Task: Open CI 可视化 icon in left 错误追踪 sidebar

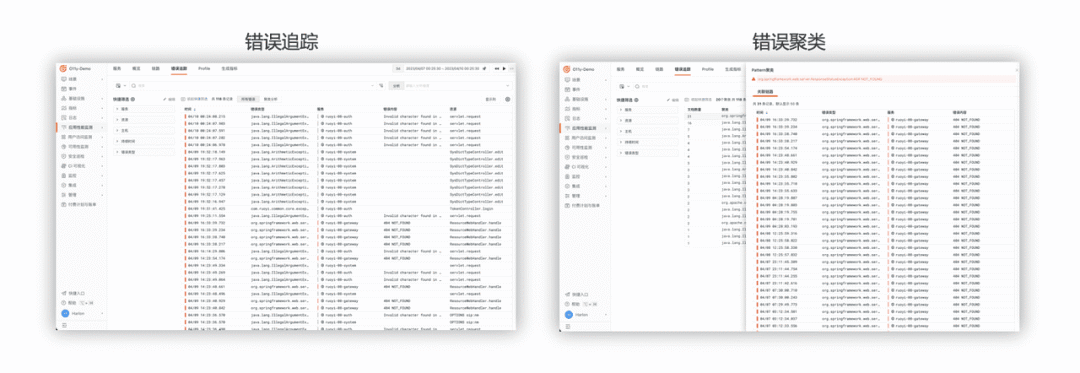Action: pyautogui.click(x=63, y=166)
